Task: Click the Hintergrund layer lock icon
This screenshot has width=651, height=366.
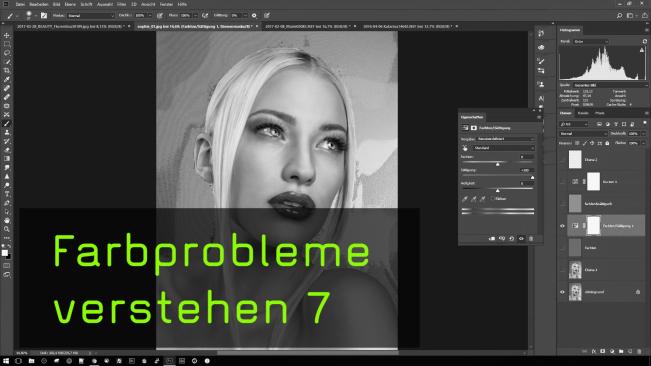Action: point(638,292)
